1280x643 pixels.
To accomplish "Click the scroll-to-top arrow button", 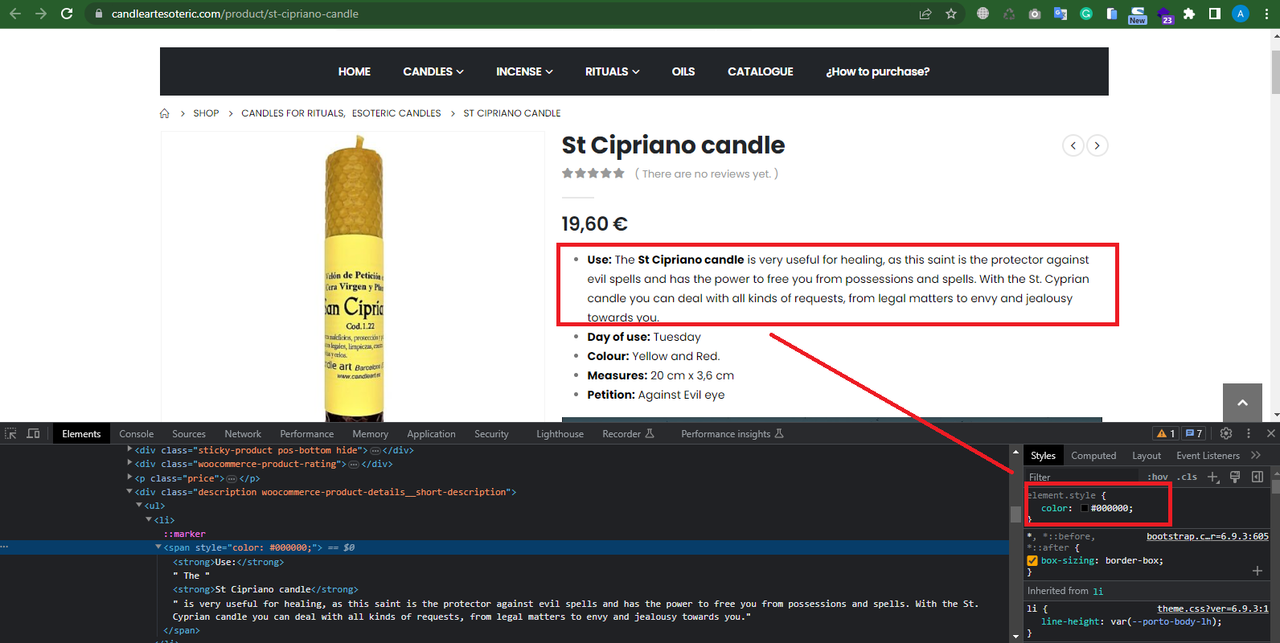I will click(x=1242, y=403).
